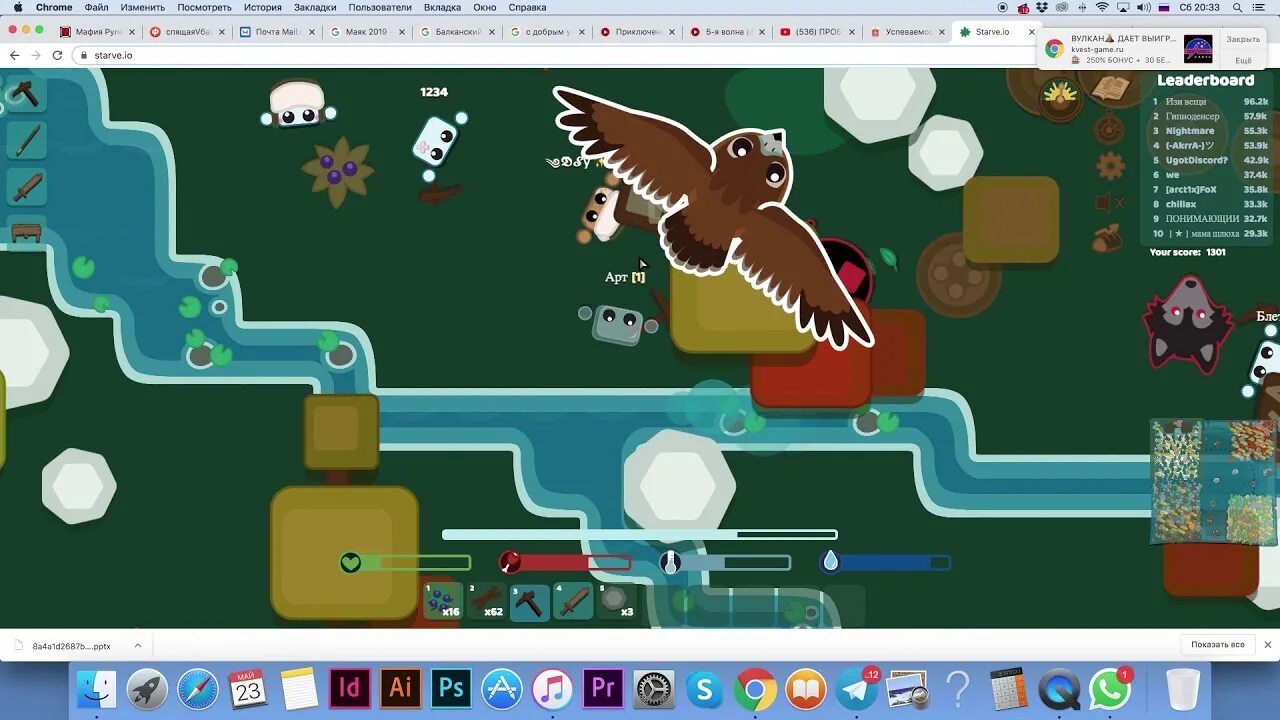This screenshot has height=720, width=1280.
Task: Open the acorn shop bag icon
Action: click(x=1107, y=238)
